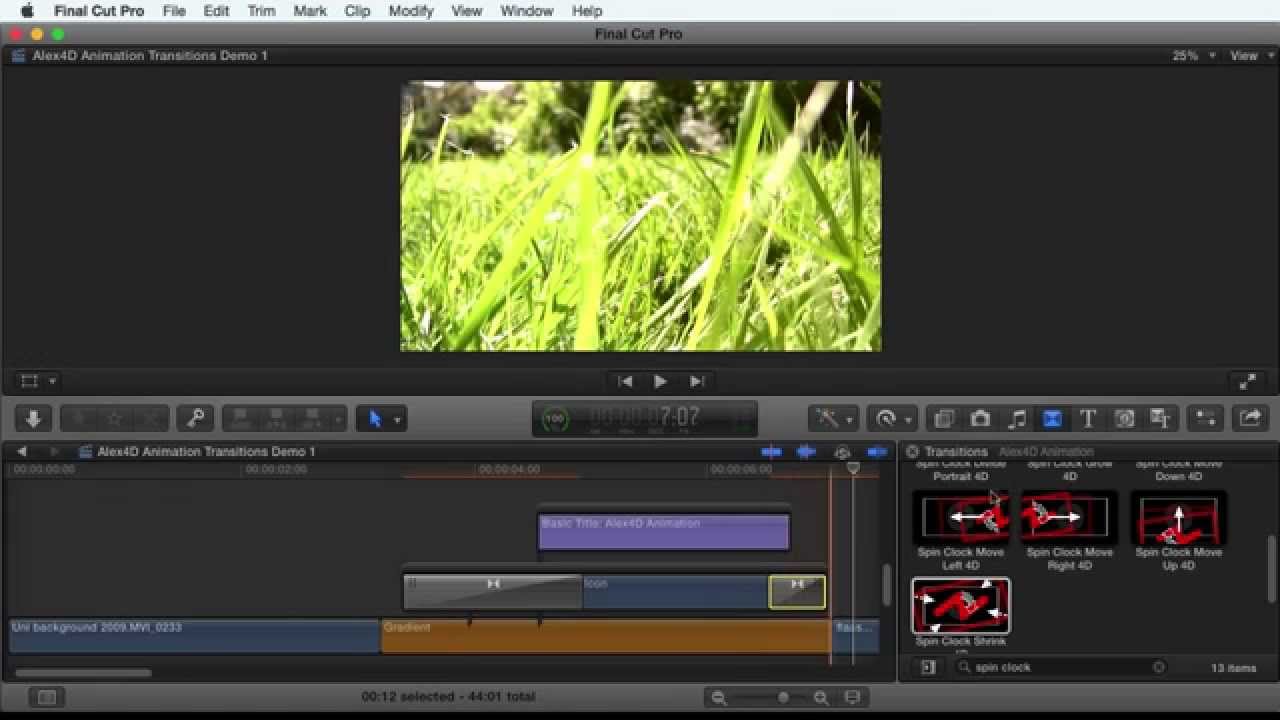
Task: Toggle the Transitions browser button
Action: [1052, 419]
